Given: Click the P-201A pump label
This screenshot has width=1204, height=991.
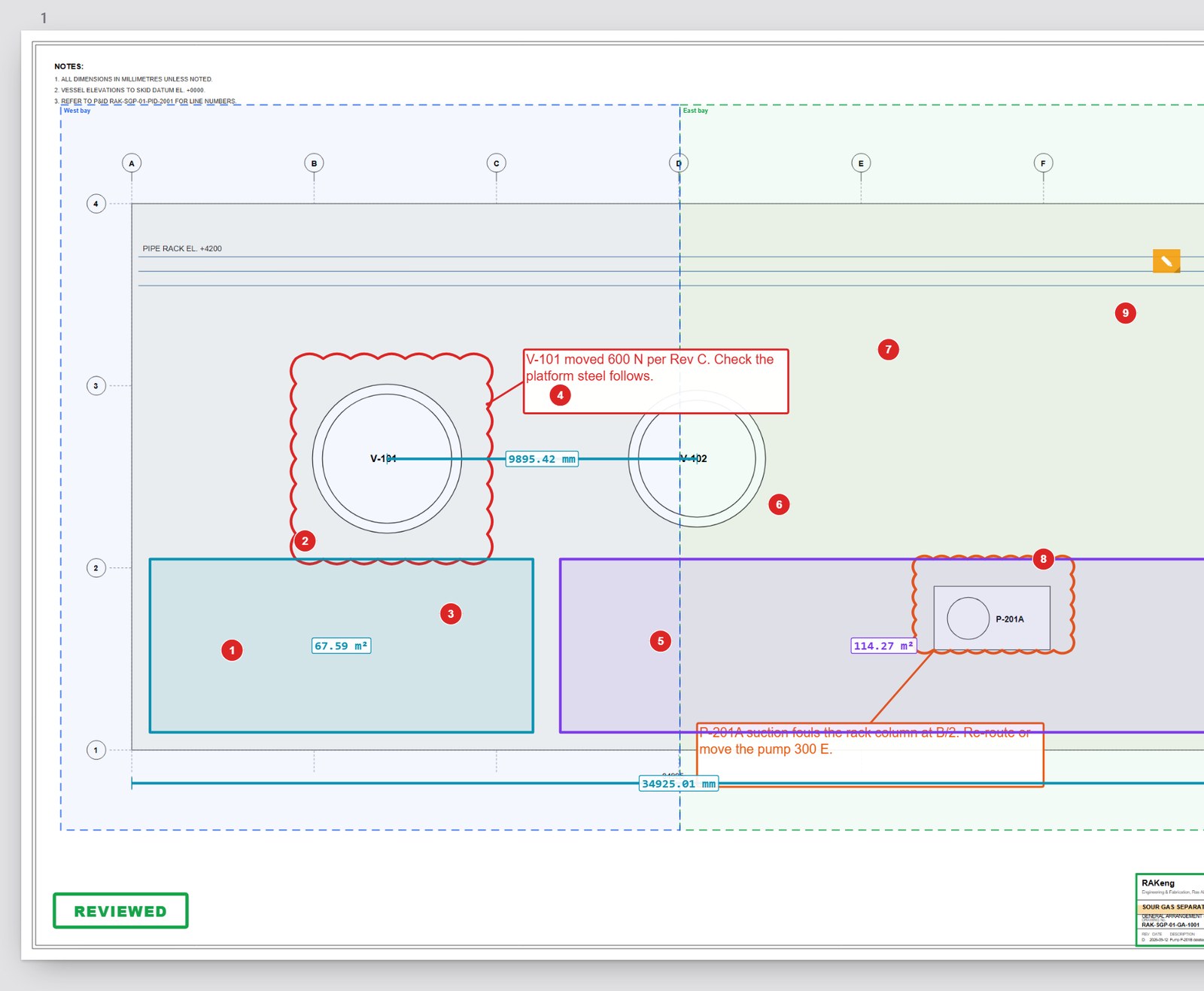Looking at the screenshot, I should click(1010, 619).
